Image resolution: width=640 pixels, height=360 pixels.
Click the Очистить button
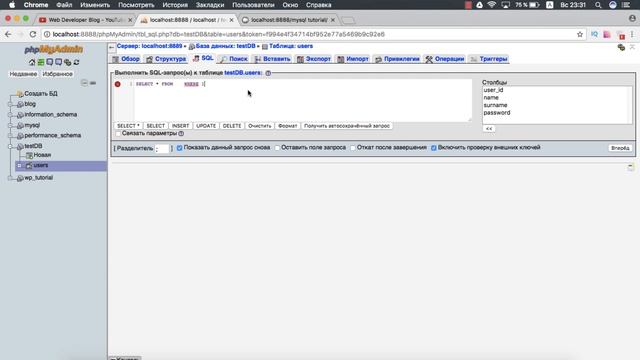pos(260,126)
